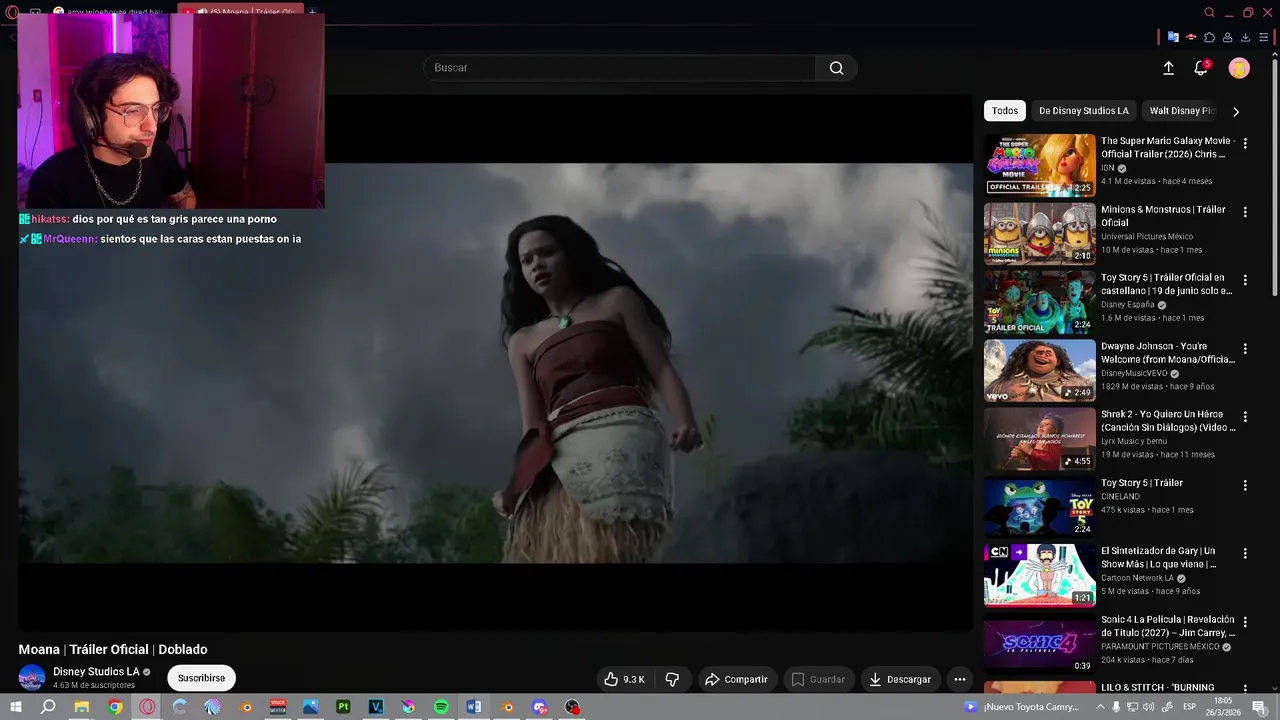Dislike the Moana trailer

[x=672, y=679]
